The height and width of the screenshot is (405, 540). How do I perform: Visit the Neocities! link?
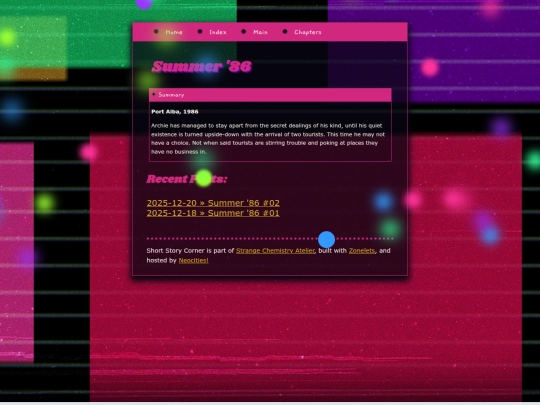tap(194, 261)
